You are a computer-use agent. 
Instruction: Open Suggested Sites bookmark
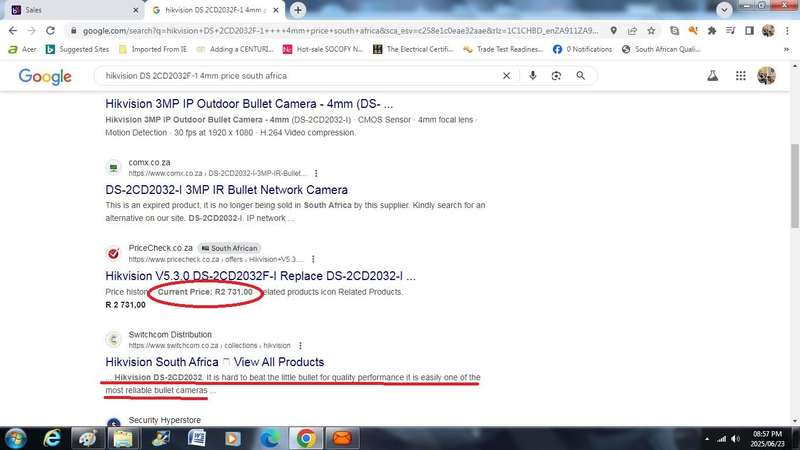[77, 49]
